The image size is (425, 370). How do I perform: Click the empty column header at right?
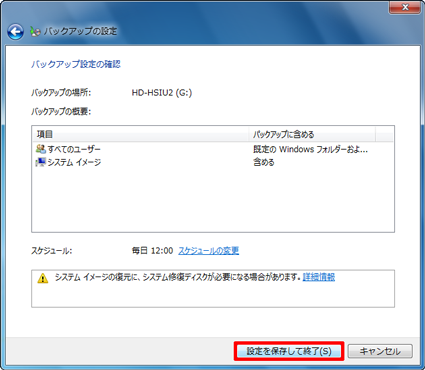click(384, 134)
